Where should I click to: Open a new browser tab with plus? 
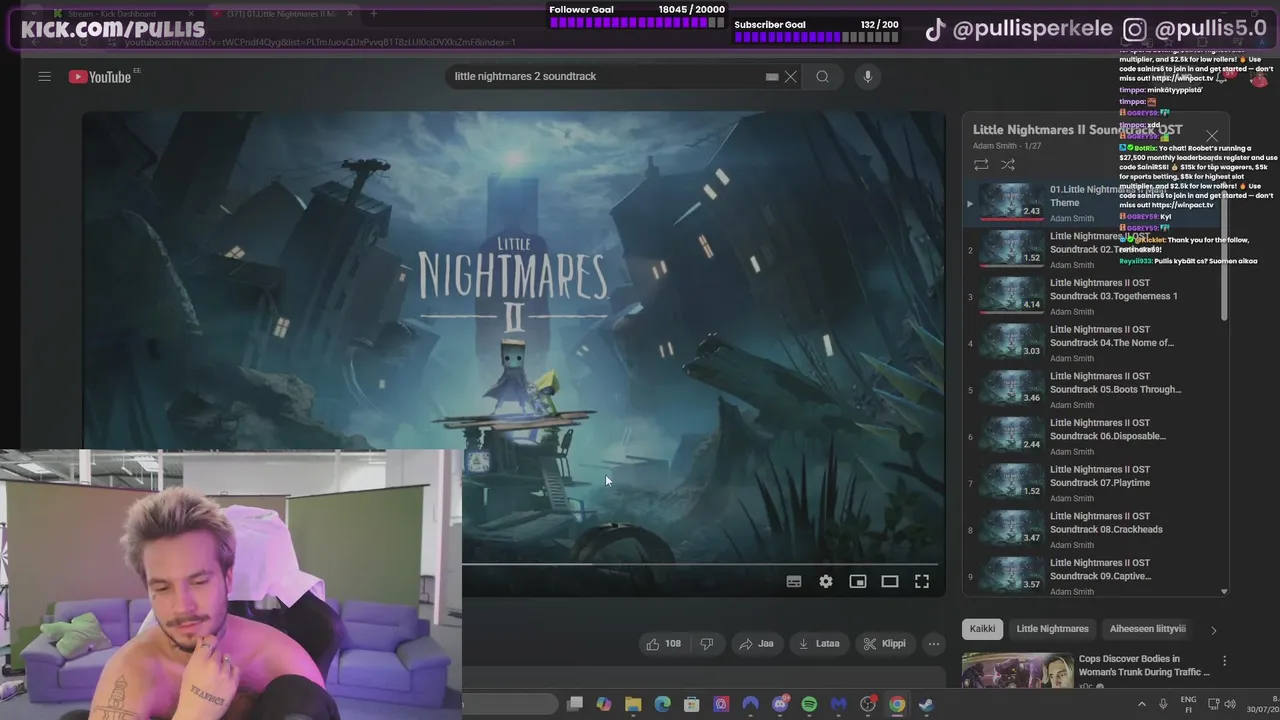[373, 14]
